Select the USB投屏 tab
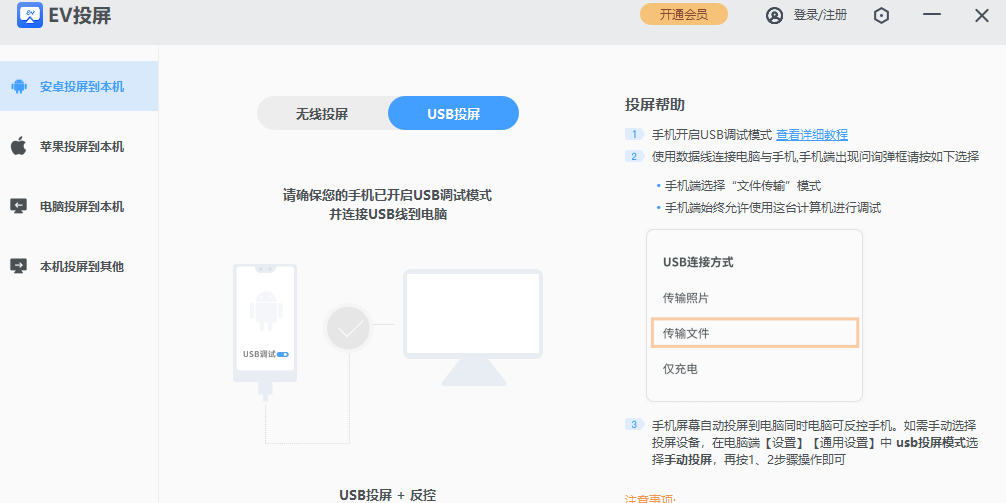 (x=453, y=114)
